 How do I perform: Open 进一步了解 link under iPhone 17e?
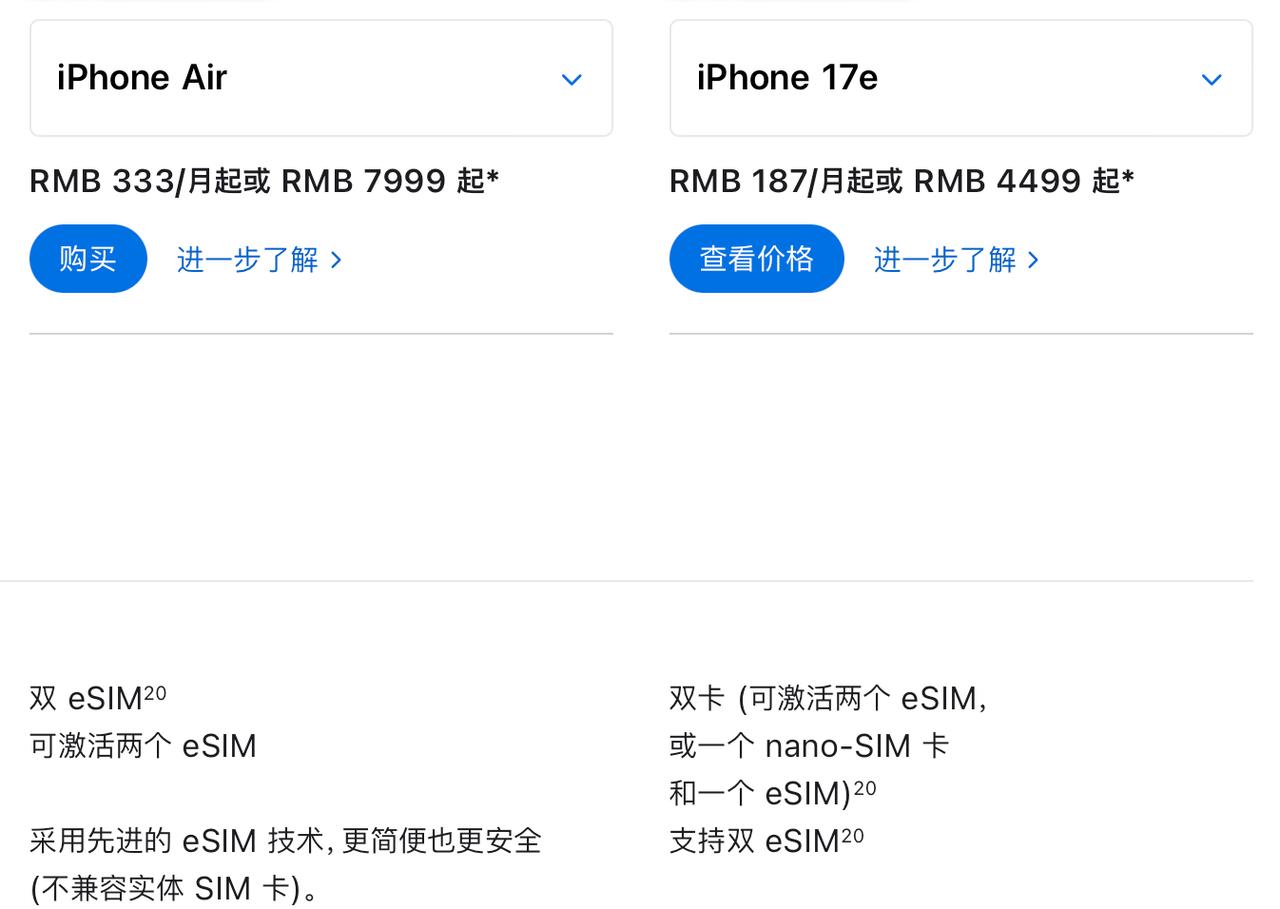point(944,259)
